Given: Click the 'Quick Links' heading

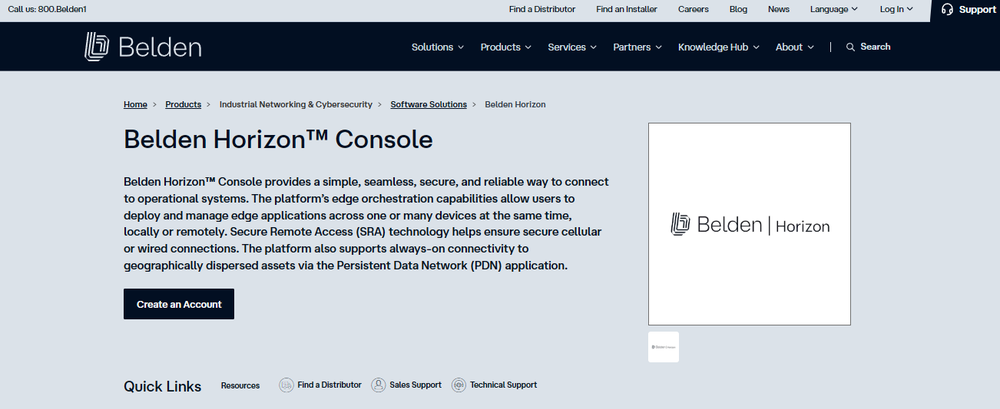Looking at the screenshot, I should coord(163,386).
